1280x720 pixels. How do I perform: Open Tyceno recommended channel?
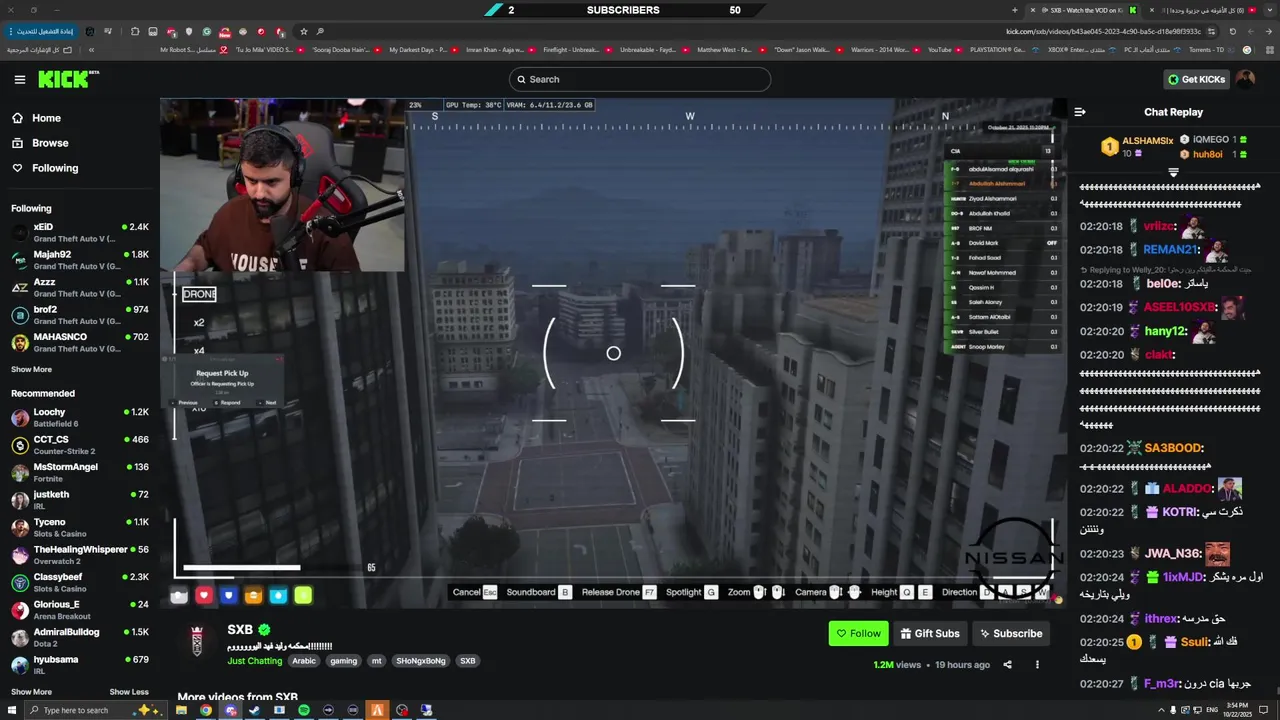[80, 527]
